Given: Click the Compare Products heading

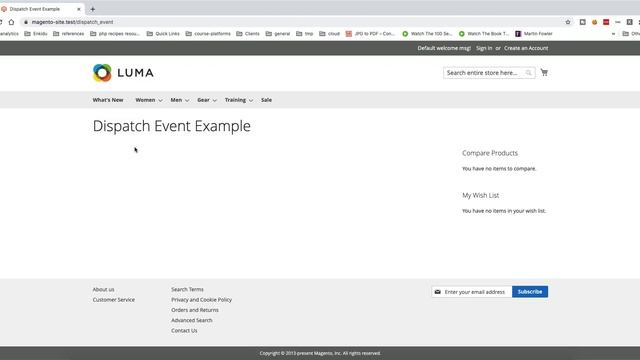Looking at the screenshot, I should coord(490,153).
